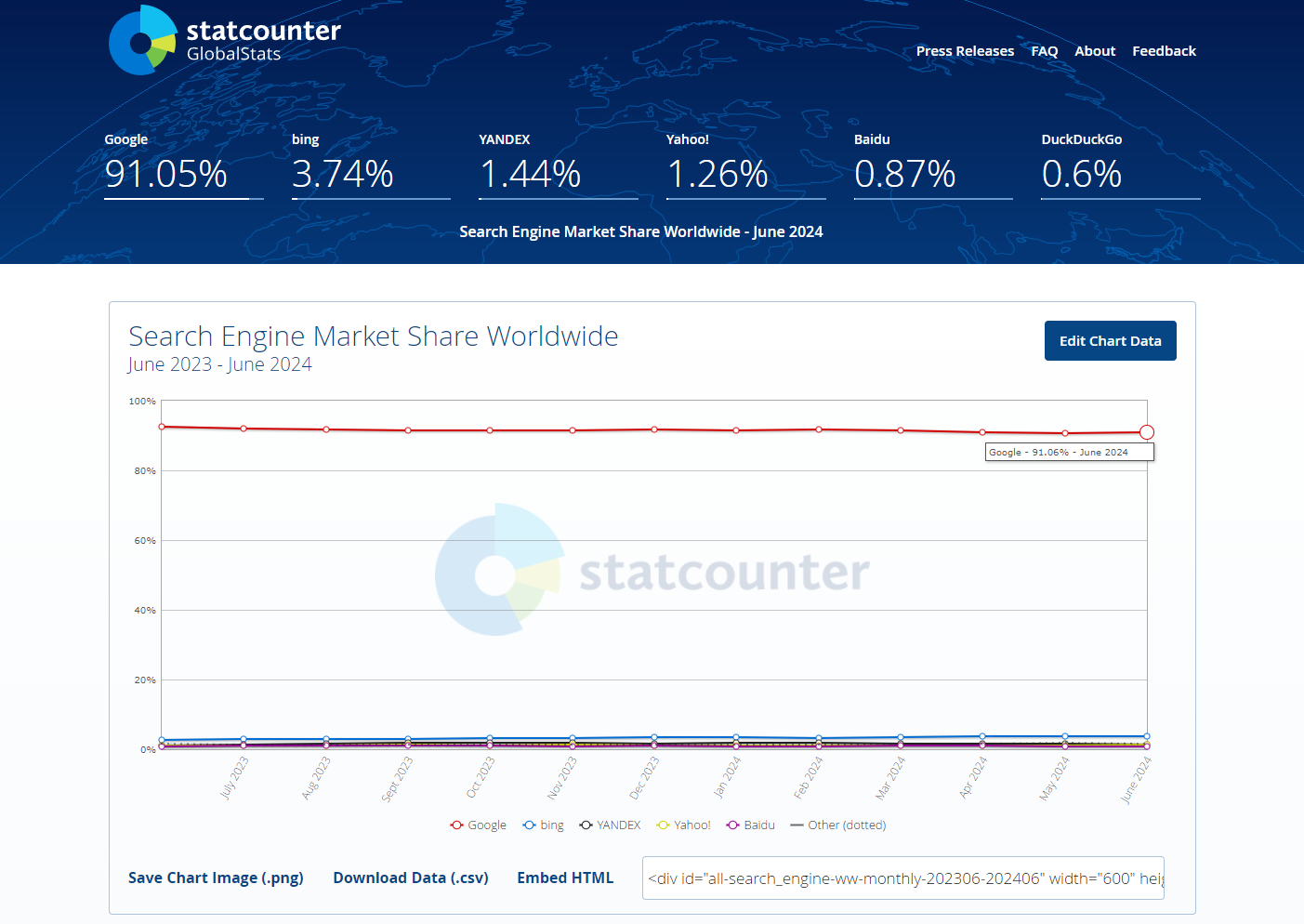Click the statcounter GlobalStats logo
Screen dimensions: 1304x924
pos(225,40)
